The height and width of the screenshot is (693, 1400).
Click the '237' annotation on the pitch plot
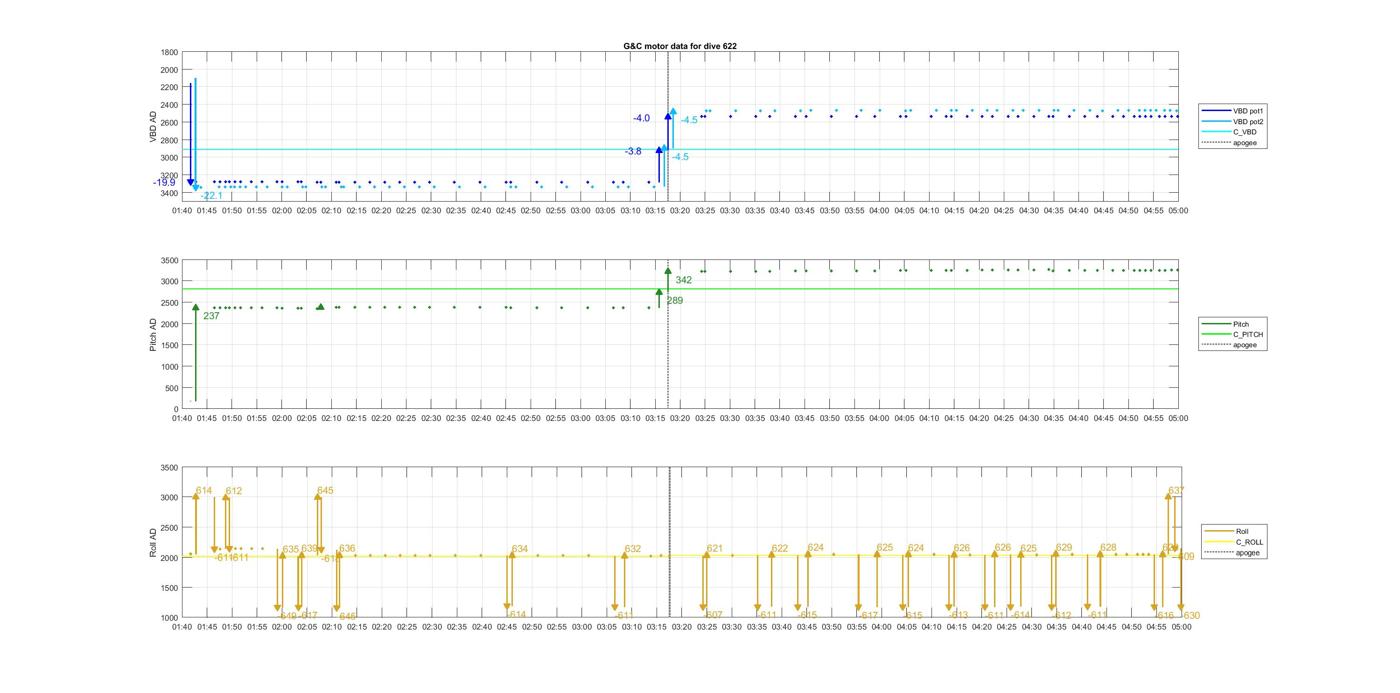click(x=211, y=316)
